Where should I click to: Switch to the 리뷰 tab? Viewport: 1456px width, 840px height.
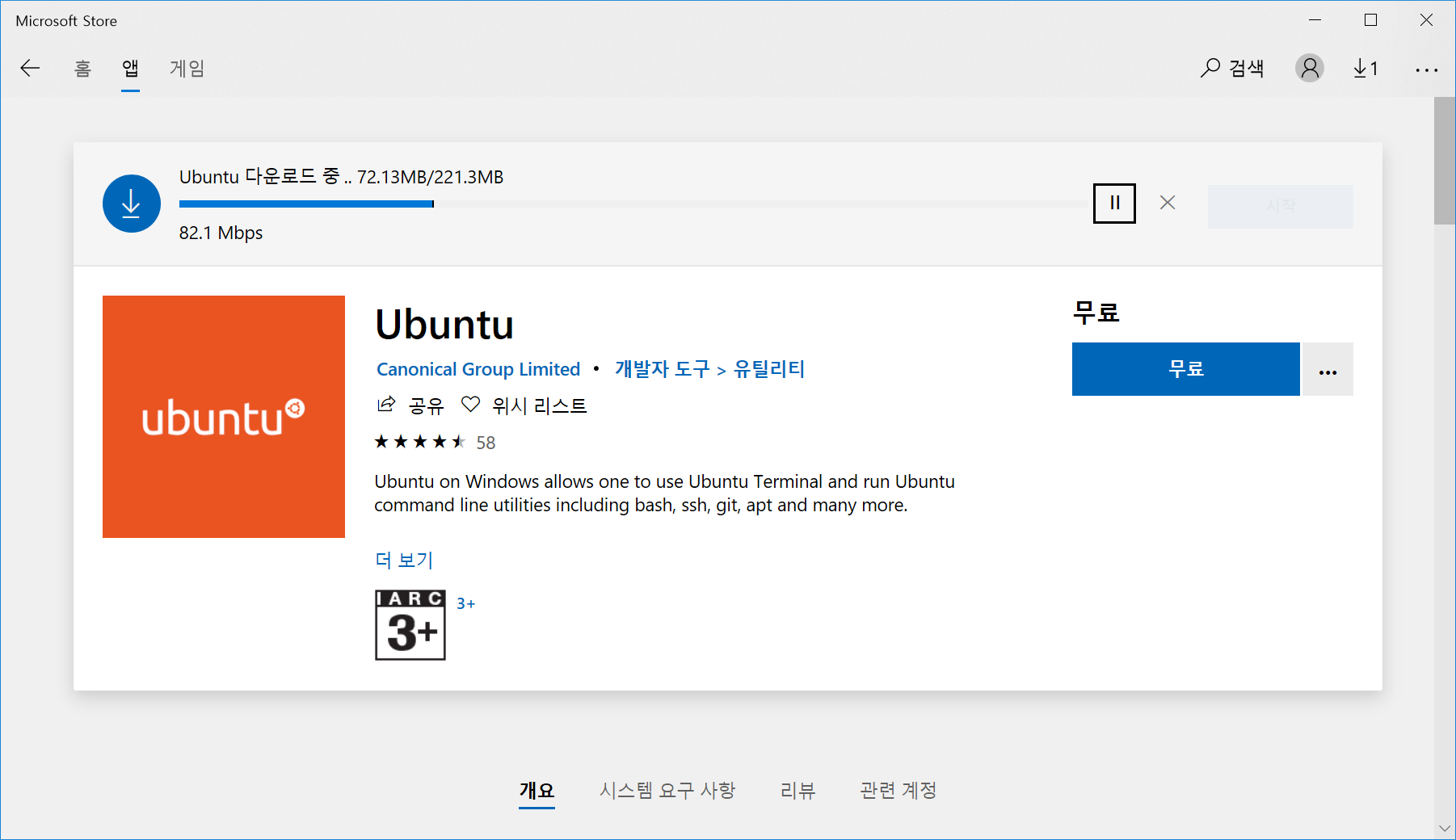pyautogui.click(x=797, y=790)
